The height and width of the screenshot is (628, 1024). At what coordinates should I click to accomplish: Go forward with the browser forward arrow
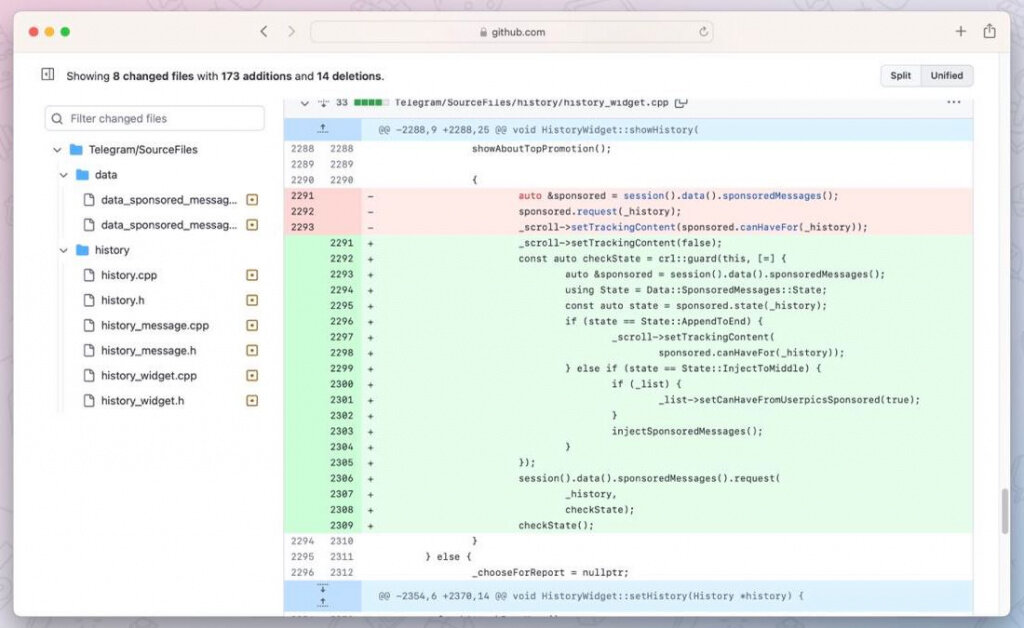pos(291,31)
